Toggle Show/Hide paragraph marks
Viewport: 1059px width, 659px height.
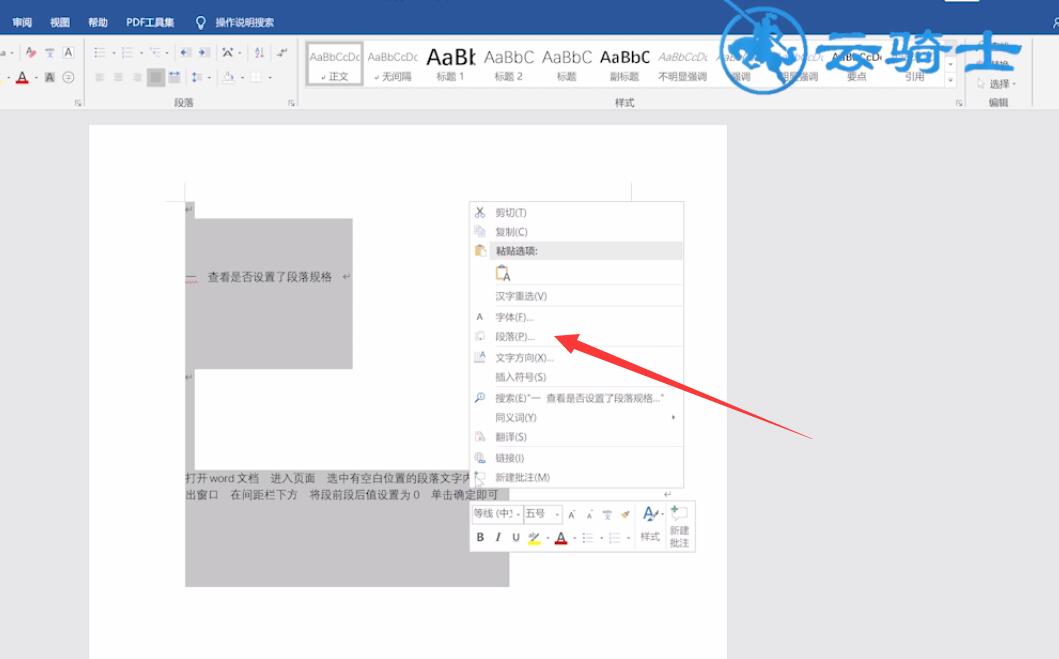(282, 53)
